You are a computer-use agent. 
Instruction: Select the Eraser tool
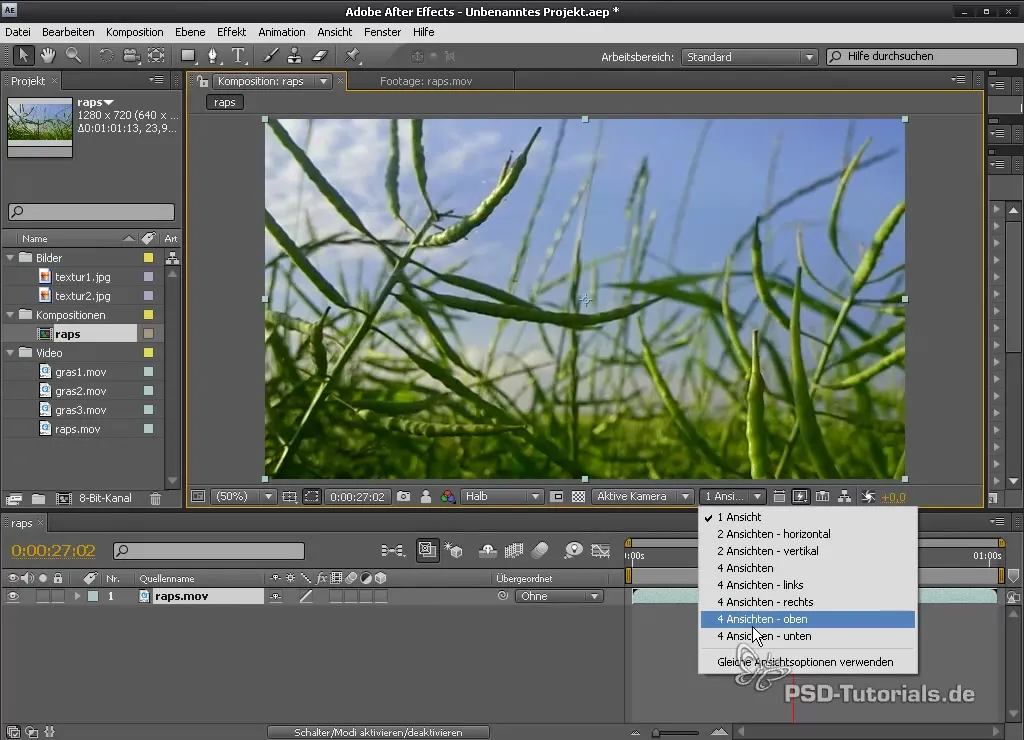click(x=320, y=56)
